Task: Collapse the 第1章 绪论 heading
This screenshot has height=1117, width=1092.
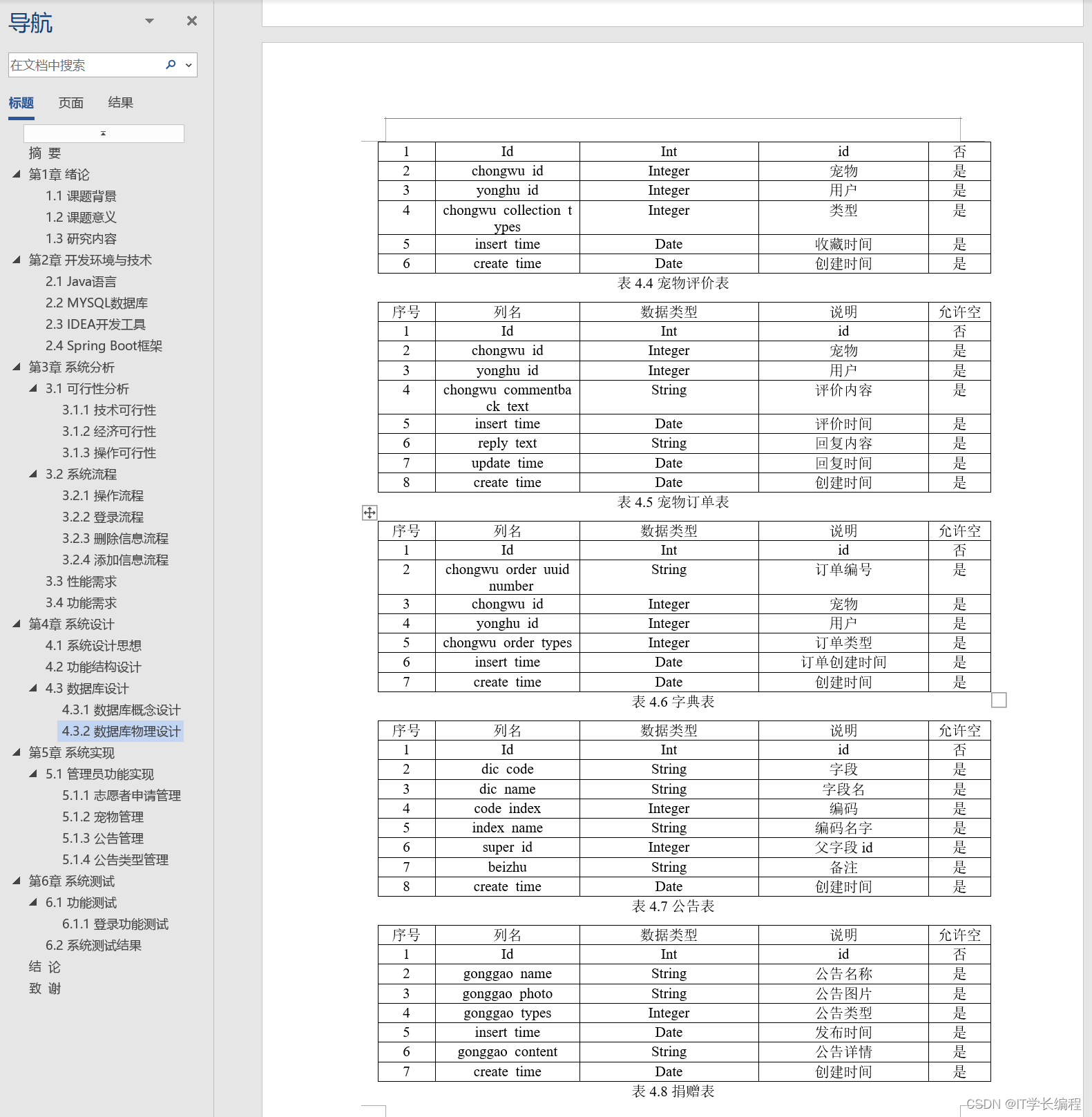Action: 16,174
